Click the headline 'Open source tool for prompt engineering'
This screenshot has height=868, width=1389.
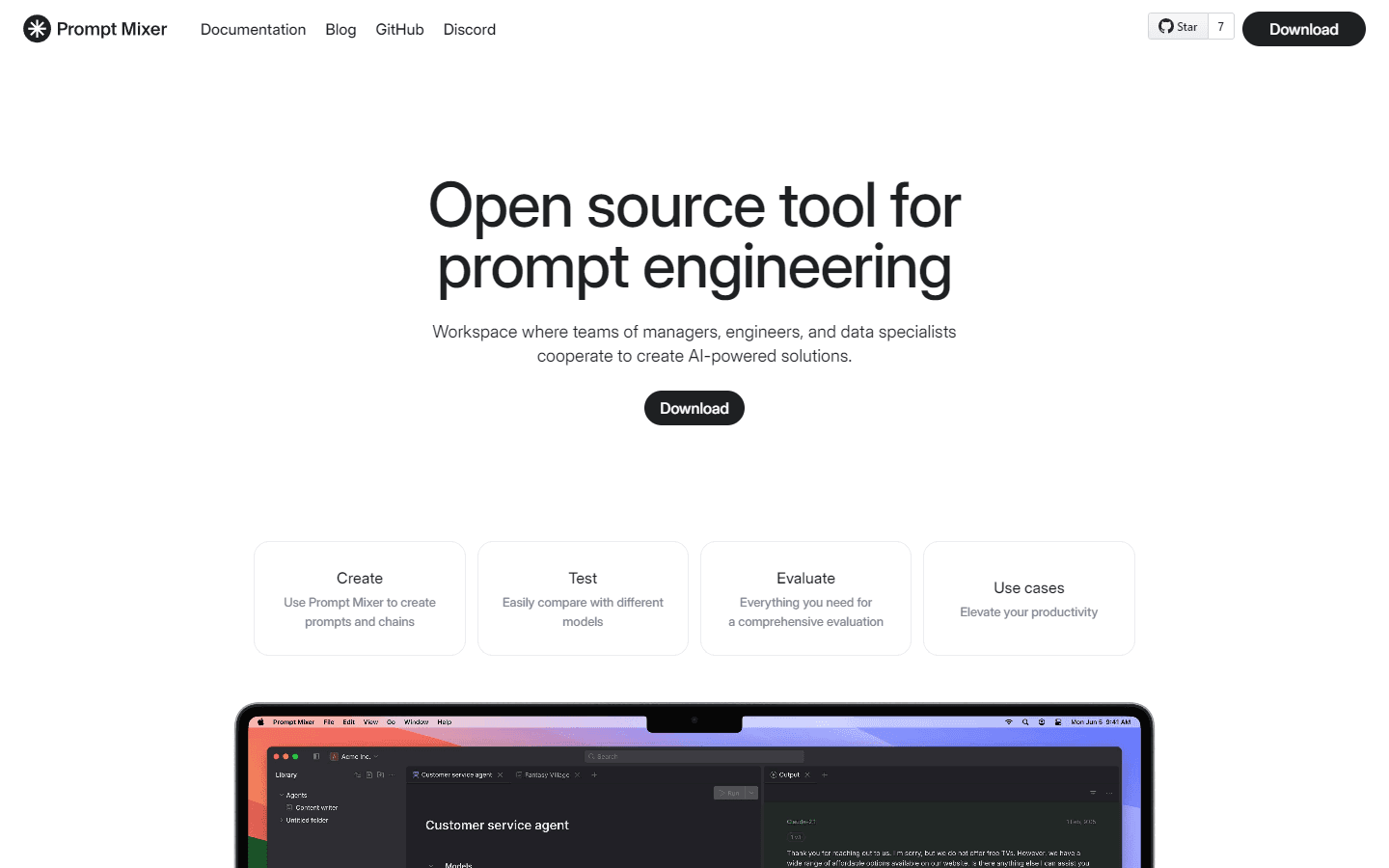[x=694, y=236]
